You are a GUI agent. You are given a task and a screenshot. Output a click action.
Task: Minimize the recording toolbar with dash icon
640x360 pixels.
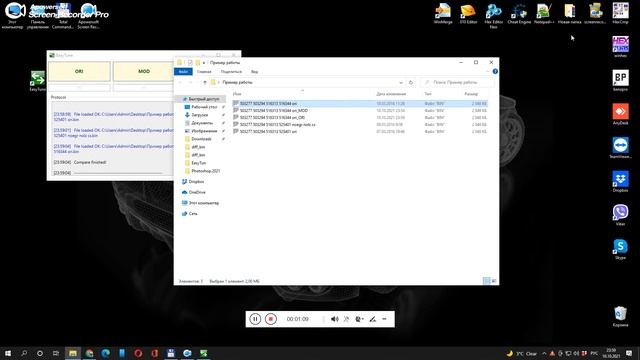384,319
